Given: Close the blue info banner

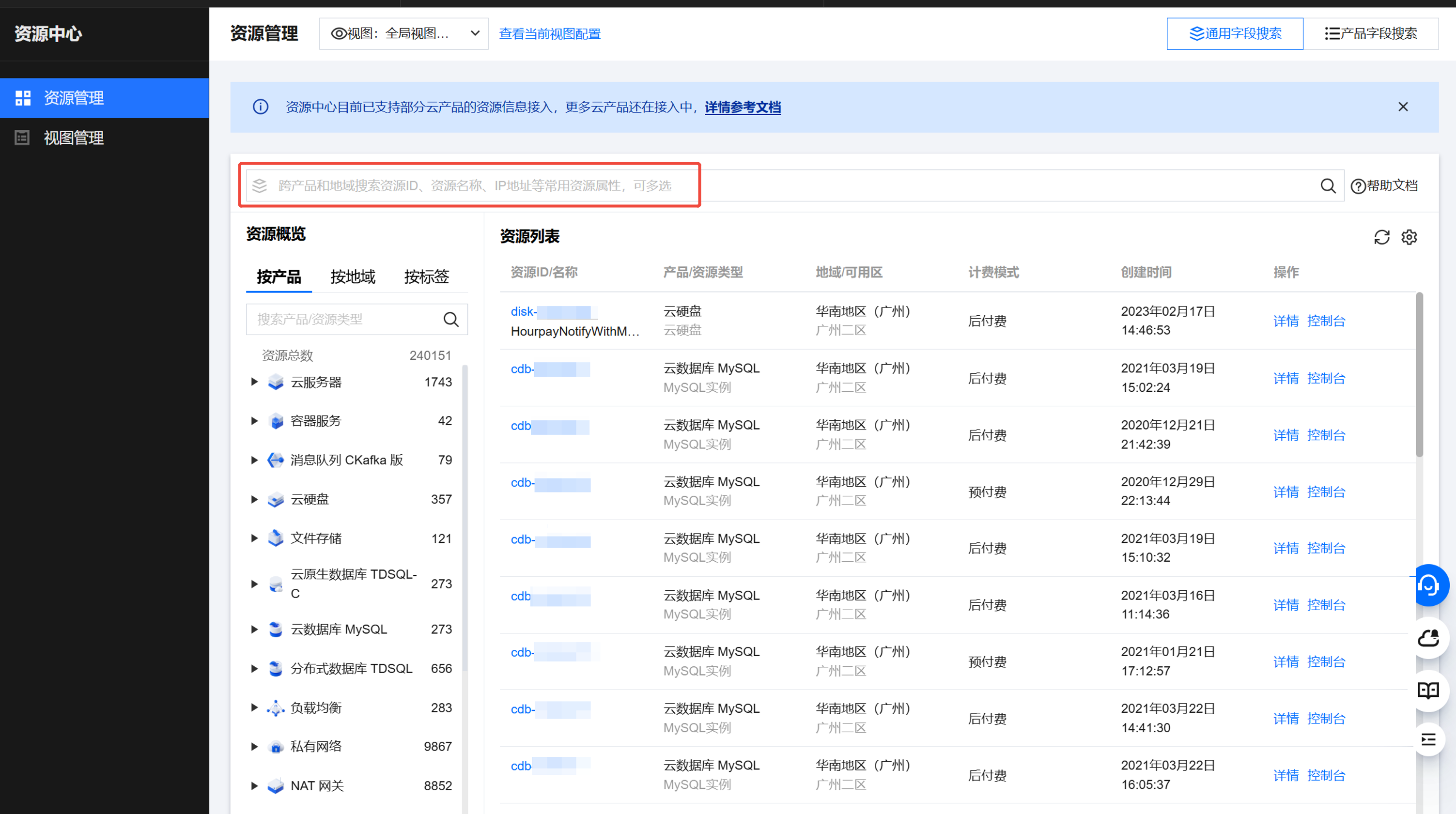Looking at the screenshot, I should point(1403,107).
